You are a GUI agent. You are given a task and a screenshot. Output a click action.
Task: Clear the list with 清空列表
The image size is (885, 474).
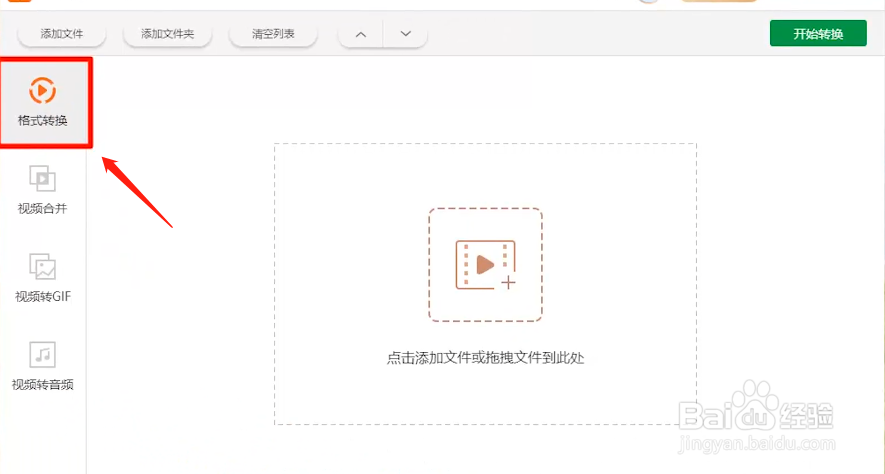coord(273,34)
